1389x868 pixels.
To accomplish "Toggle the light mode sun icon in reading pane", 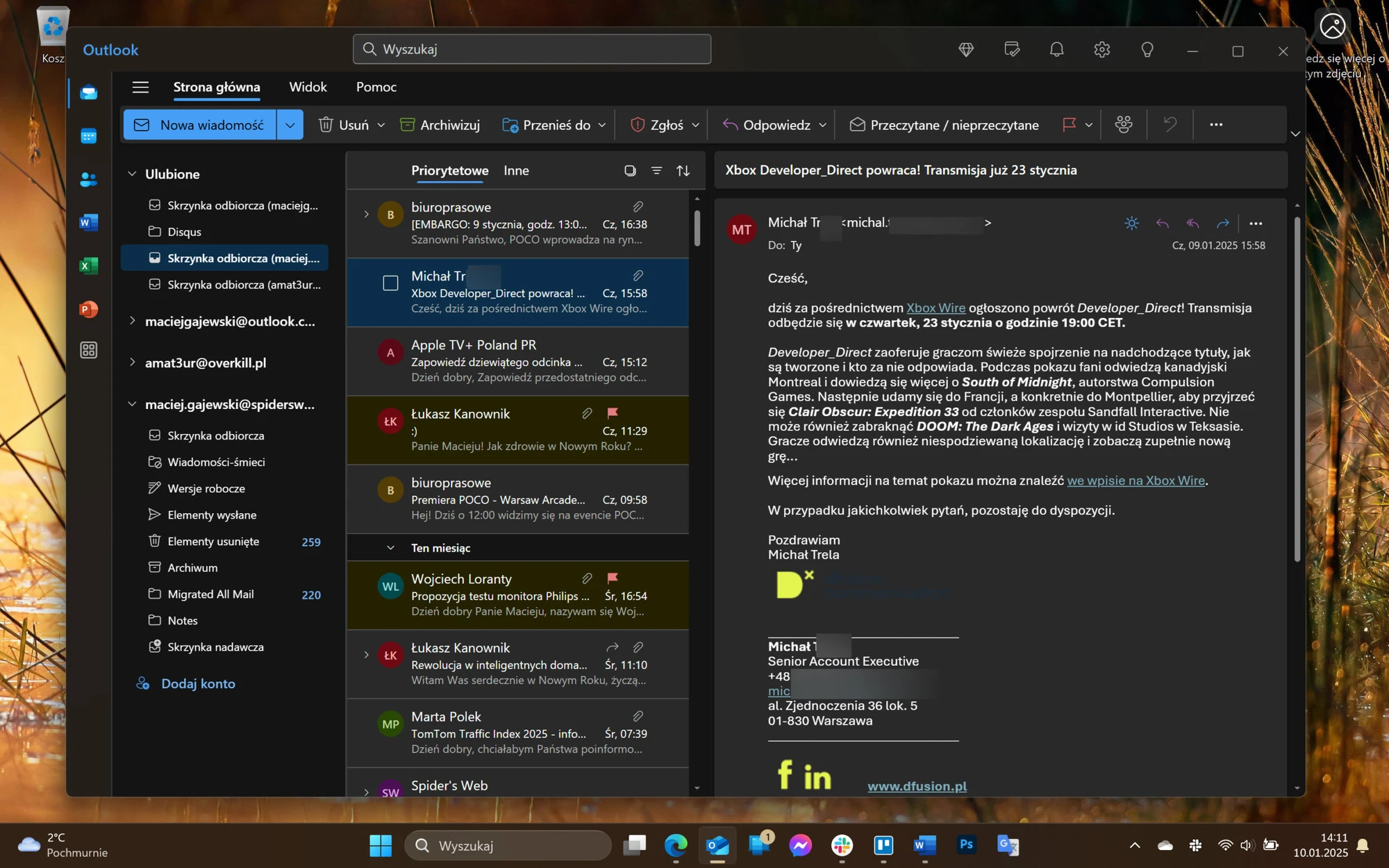I will coord(1131,223).
